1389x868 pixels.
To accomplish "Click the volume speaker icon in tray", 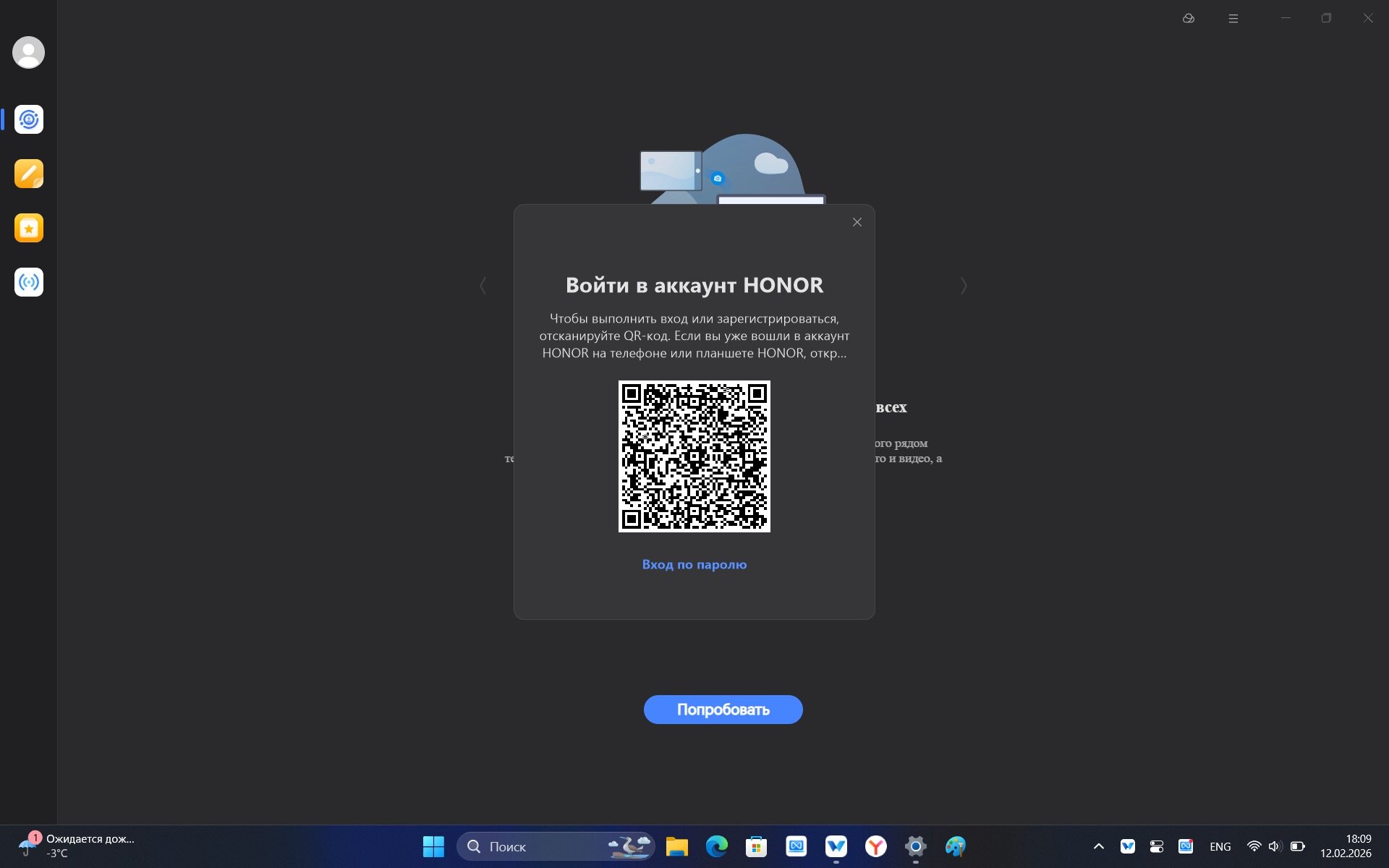I will [1275, 846].
